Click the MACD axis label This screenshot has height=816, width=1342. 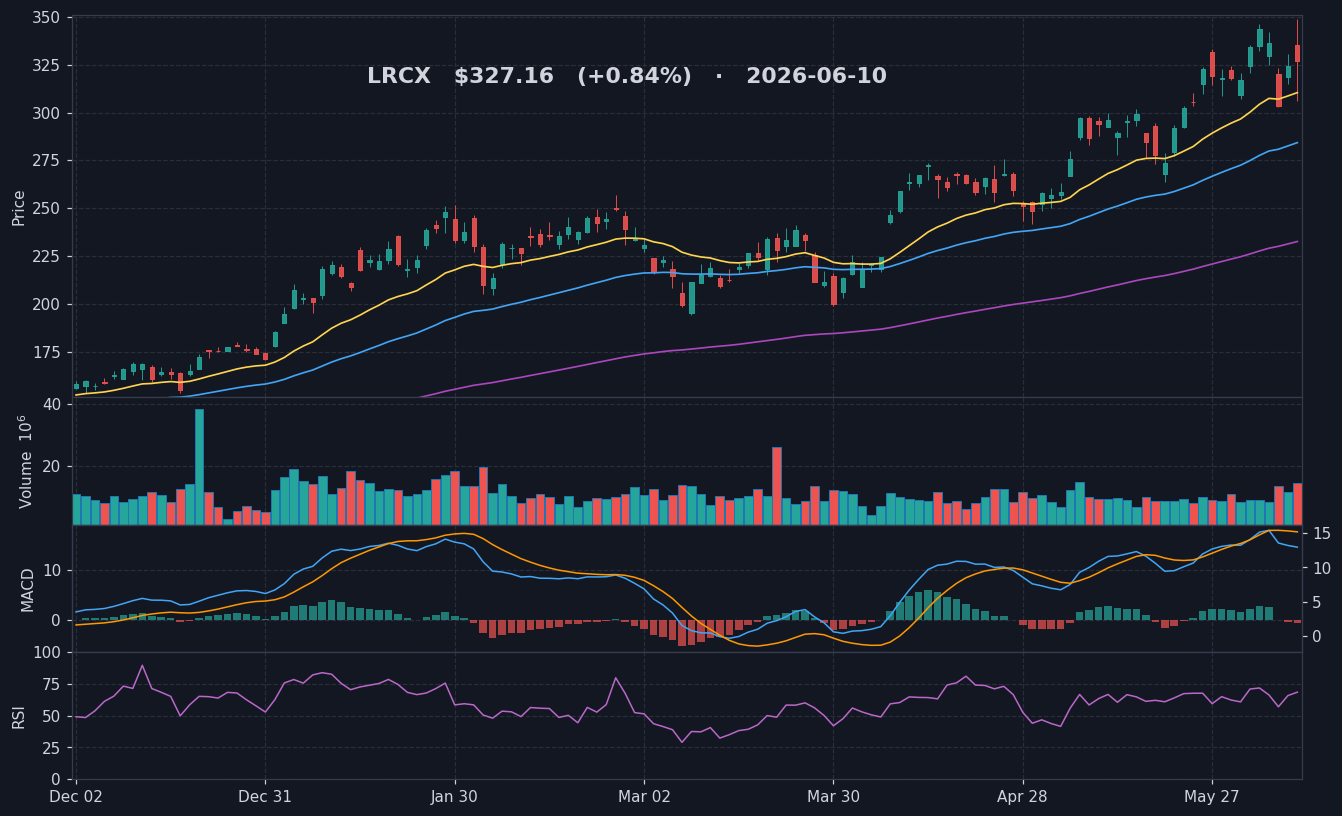[28, 589]
